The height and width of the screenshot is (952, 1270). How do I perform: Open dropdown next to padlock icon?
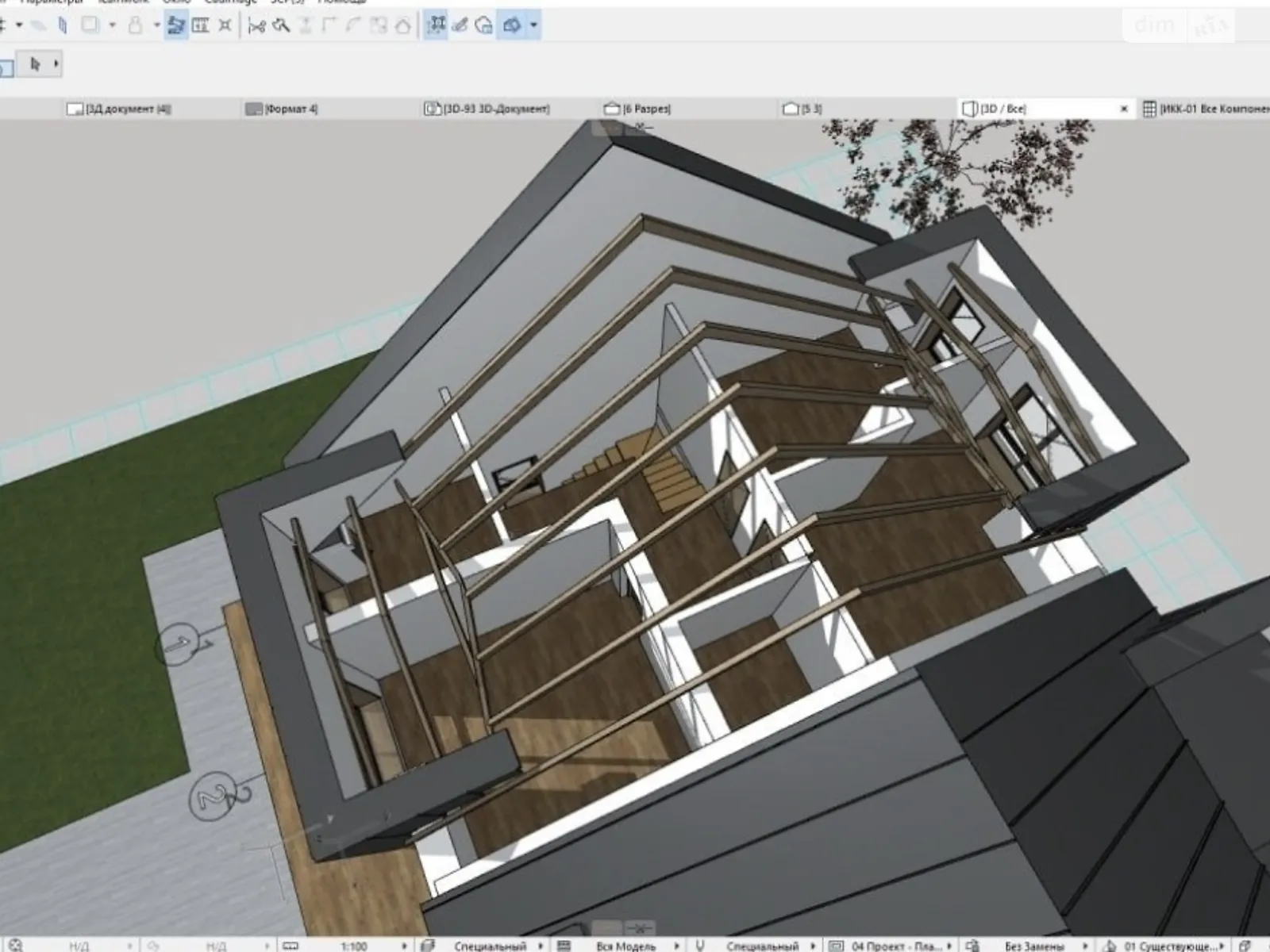click(156, 26)
